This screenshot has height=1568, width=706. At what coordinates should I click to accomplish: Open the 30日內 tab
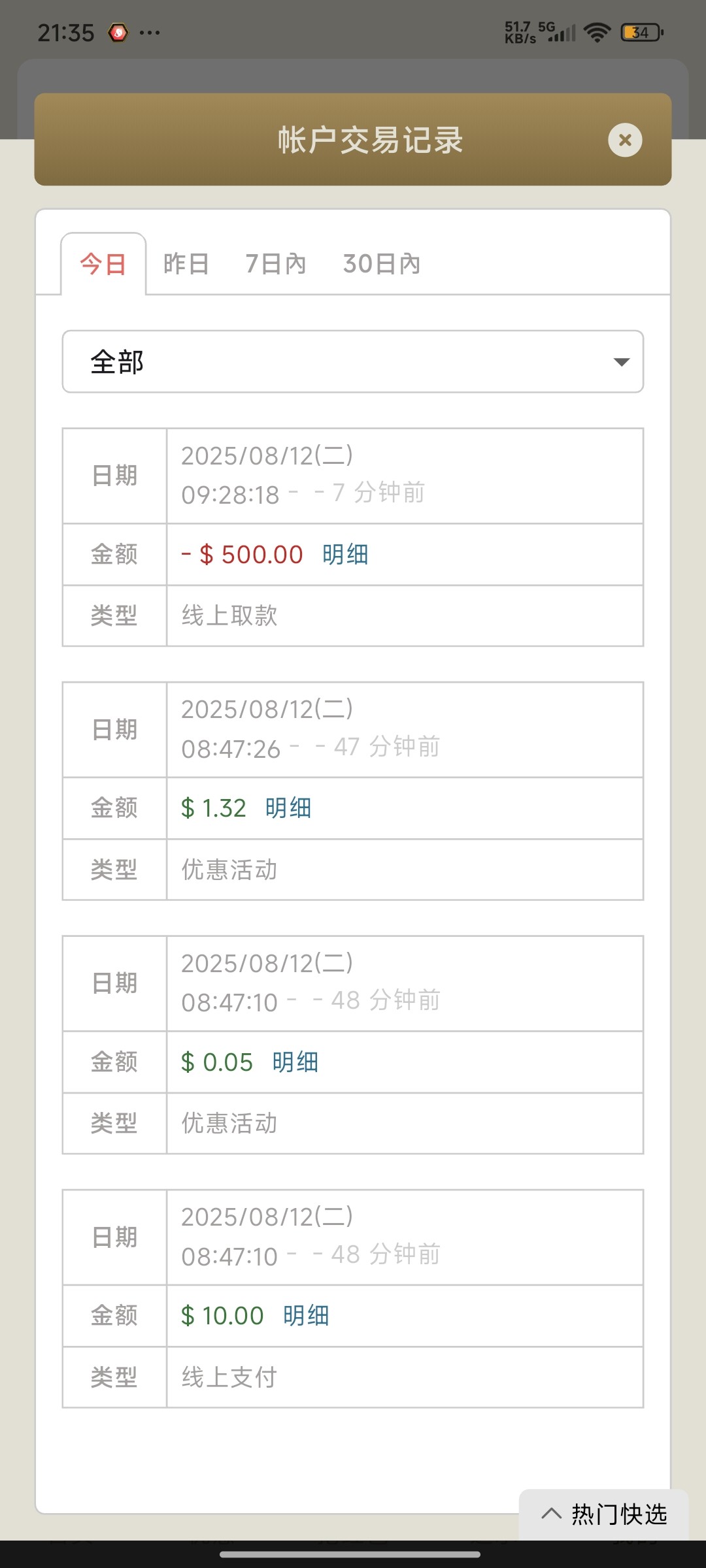[382, 264]
